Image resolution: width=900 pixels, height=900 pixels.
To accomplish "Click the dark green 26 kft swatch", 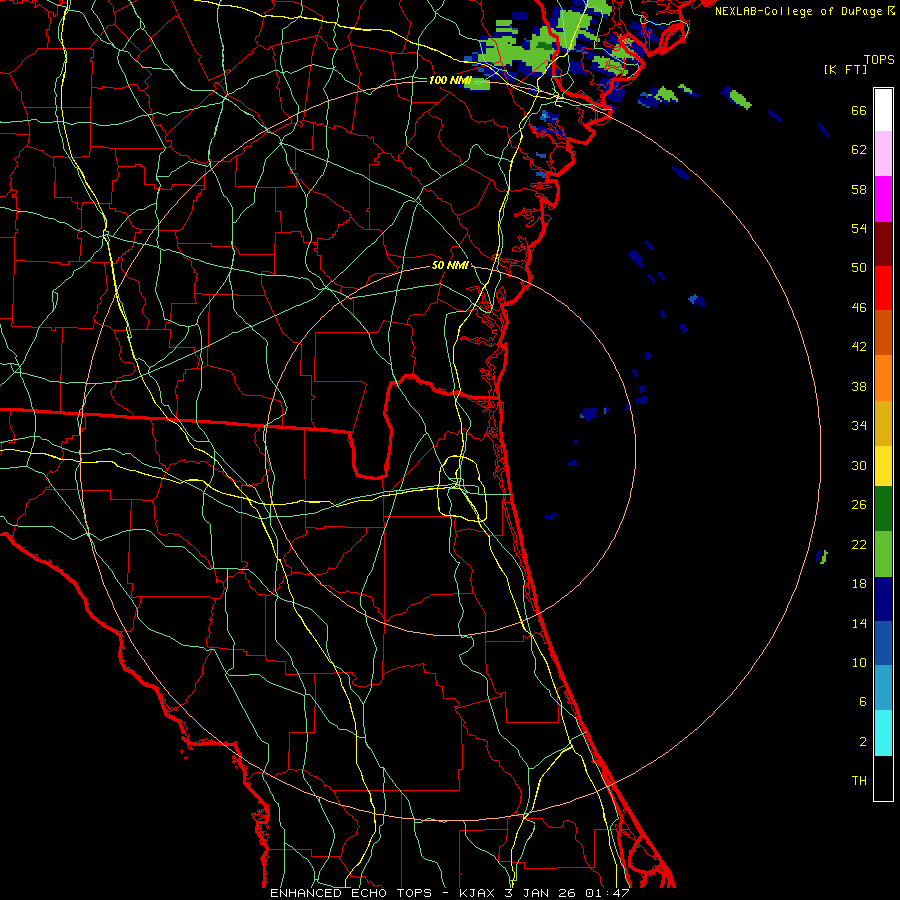I will [883, 509].
